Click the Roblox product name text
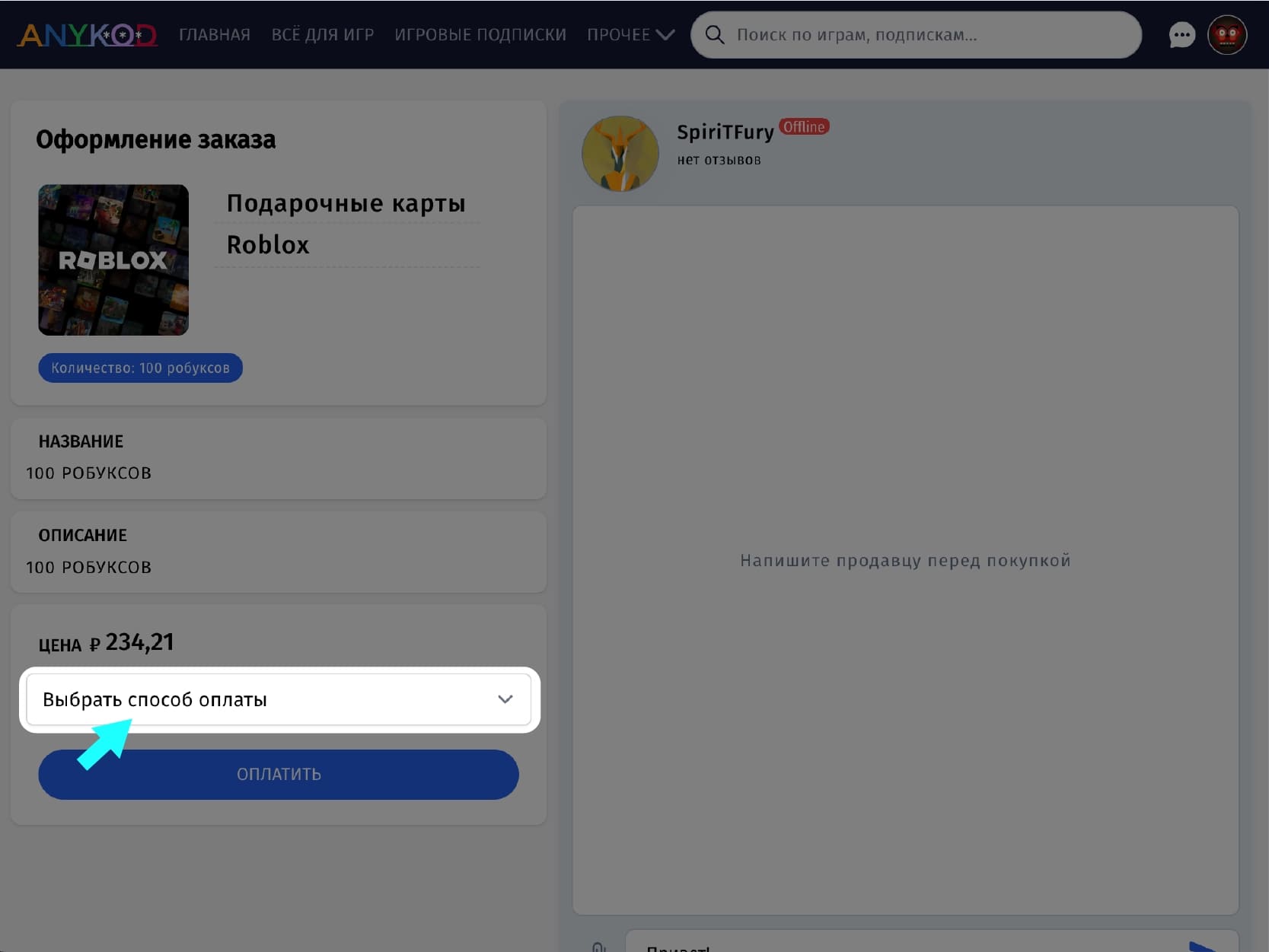 click(268, 245)
